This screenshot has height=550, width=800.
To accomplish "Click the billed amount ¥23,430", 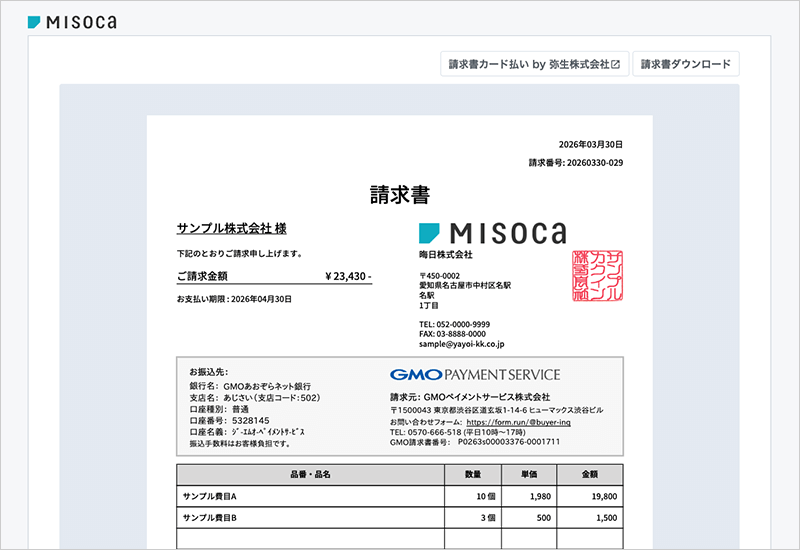I will pos(348,276).
